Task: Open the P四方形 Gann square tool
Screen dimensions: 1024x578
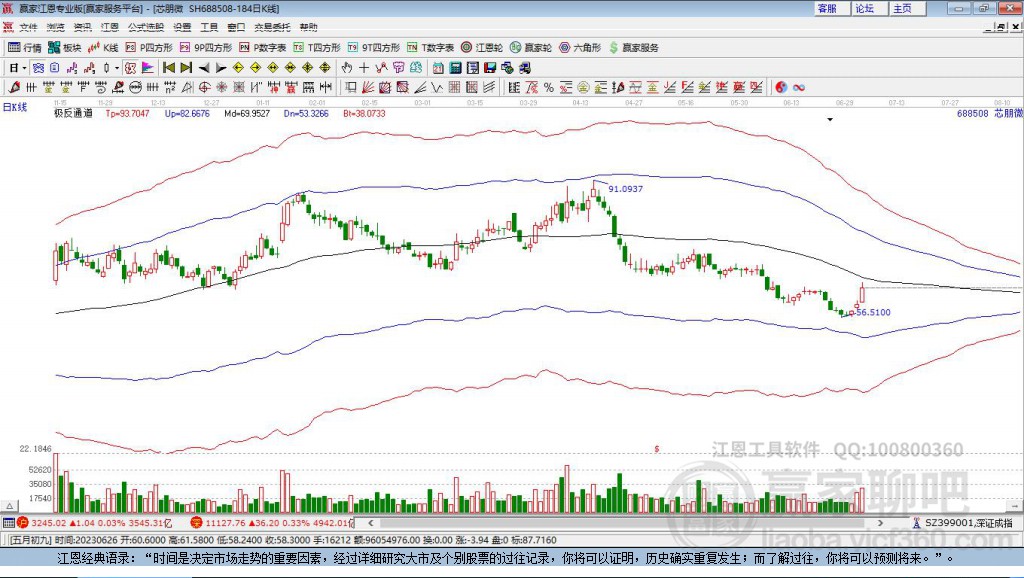Action: [149, 48]
